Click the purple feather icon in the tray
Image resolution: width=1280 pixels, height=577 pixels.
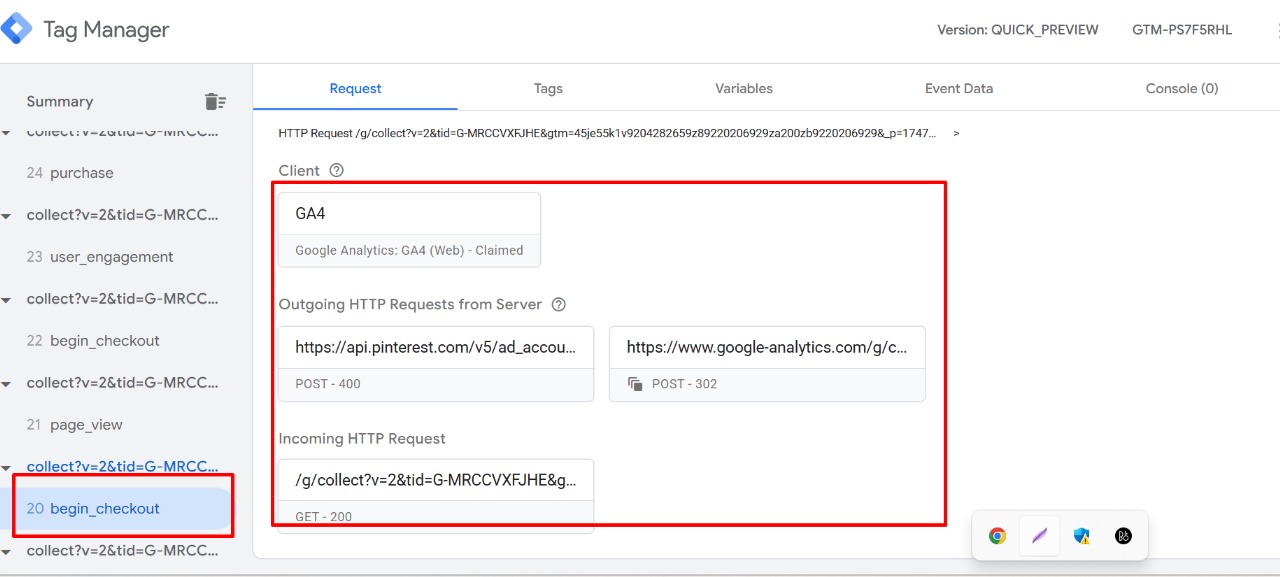(x=1039, y=536)
